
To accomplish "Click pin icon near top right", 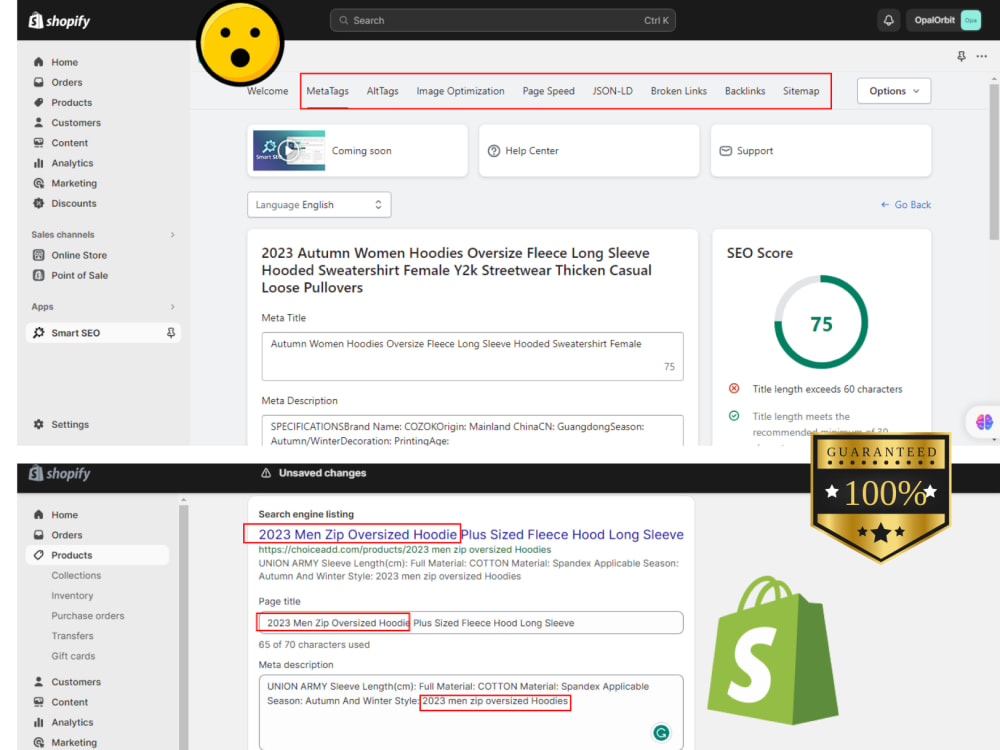I will pyautogui.click(x=961, y=56).
